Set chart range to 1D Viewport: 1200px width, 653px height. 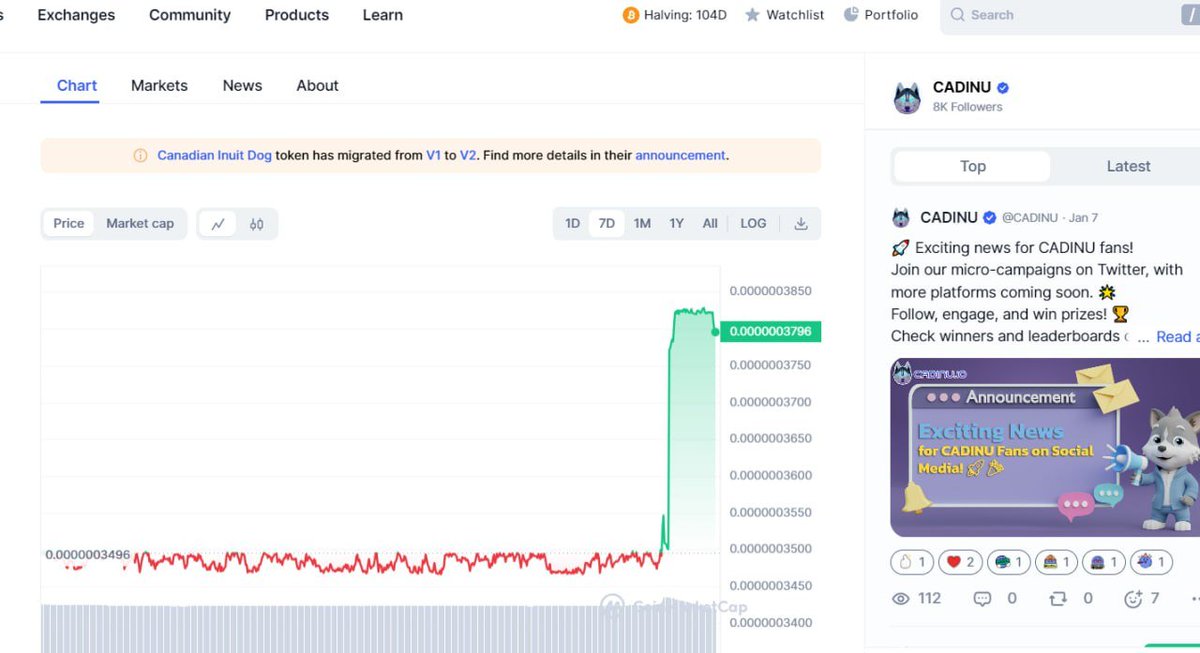click(x=572, y=223)
